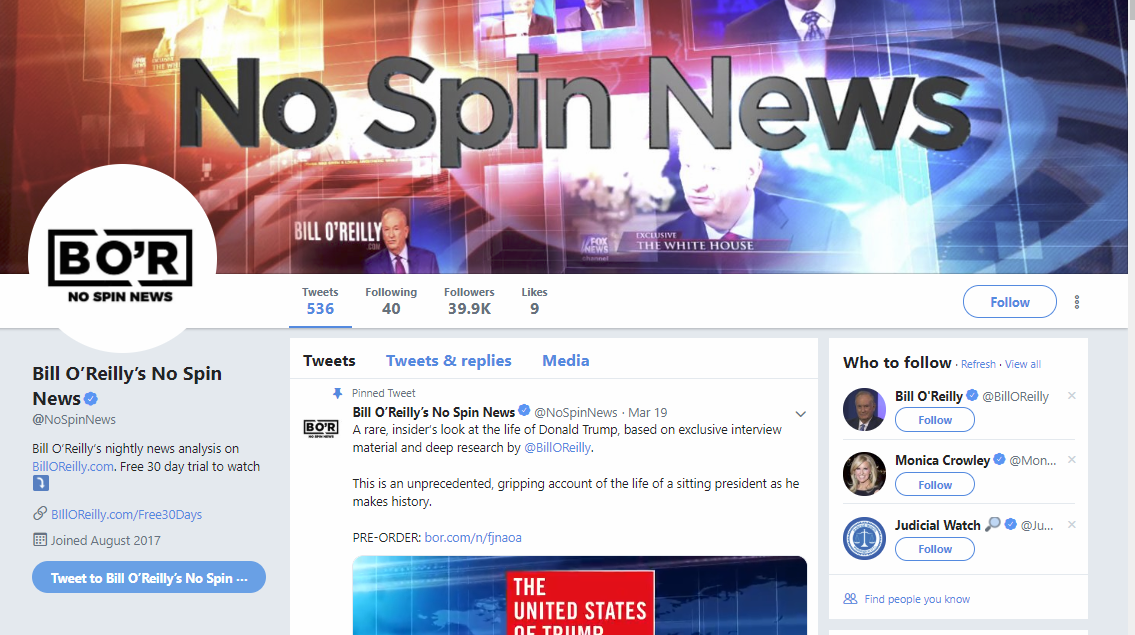Open the BillOReilly.com/Free30Days link
The height and width of the screenshot is (635, 1135).
coord(127,514)
